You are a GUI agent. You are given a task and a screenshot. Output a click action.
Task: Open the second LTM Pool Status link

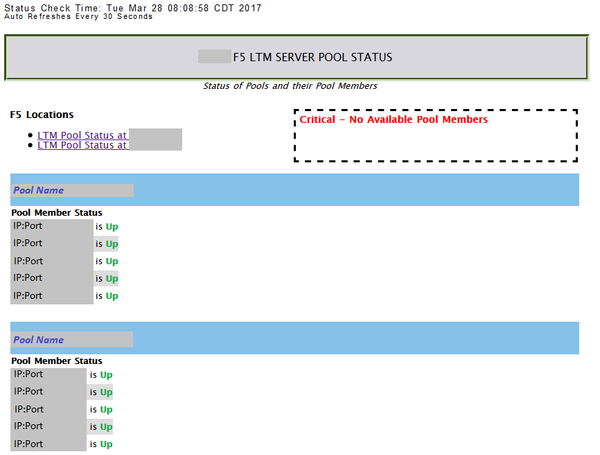point(82,145)
